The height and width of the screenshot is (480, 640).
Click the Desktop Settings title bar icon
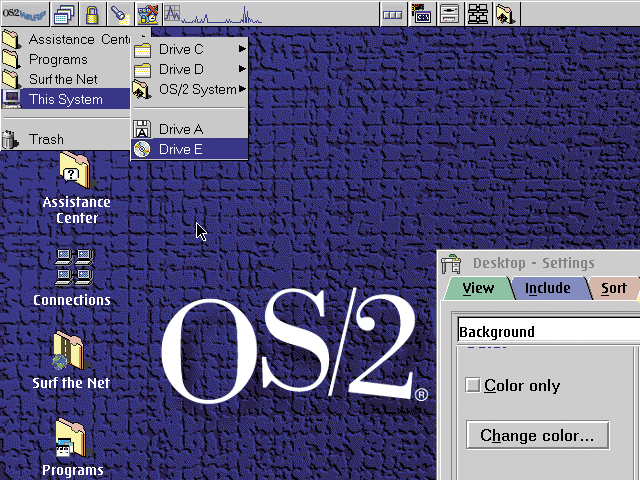coord(452,264)
